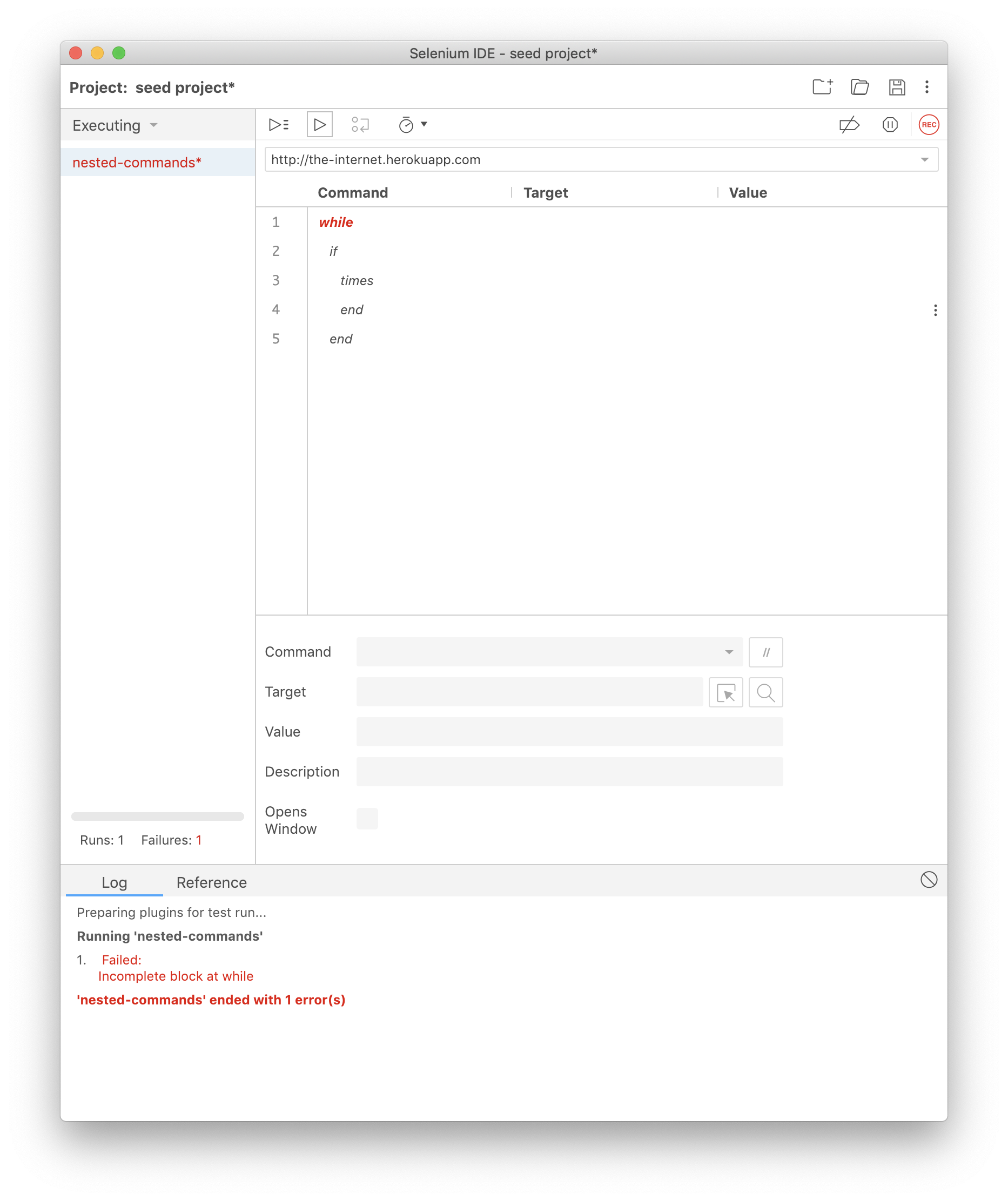The image size is (1008, 1201).
Task: Click the Step over command icon
Action: pyautogui.click(x=360, y=125)
